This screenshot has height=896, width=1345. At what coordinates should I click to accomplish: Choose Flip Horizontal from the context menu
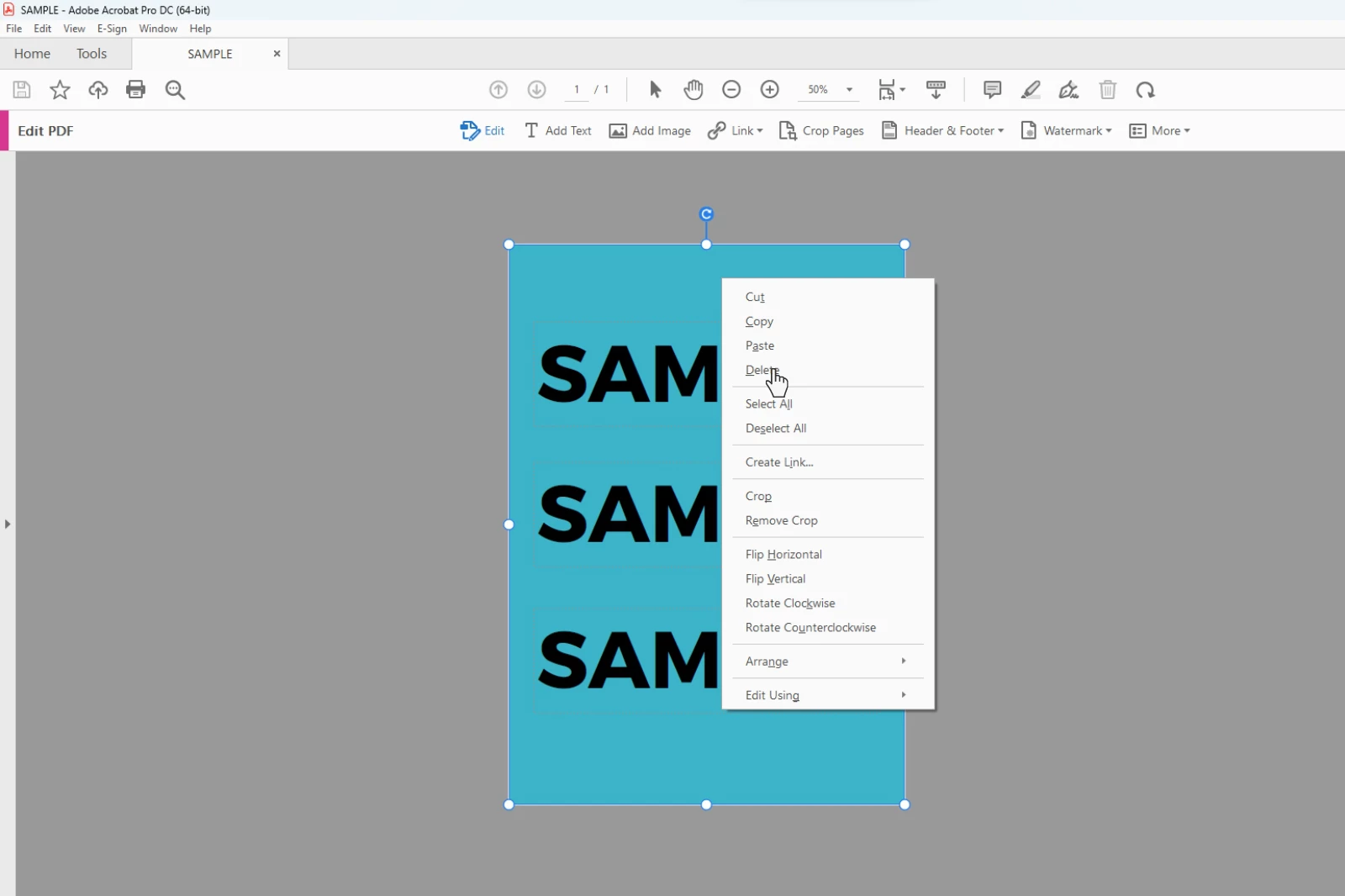(x=783, y=553)
